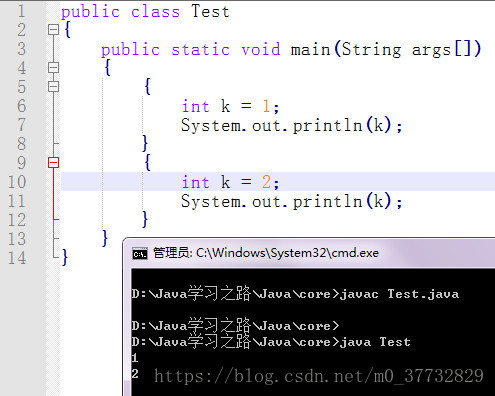
Task: Click 'System.out.println(k);' on line 7
Action: [x=292, y=126]
